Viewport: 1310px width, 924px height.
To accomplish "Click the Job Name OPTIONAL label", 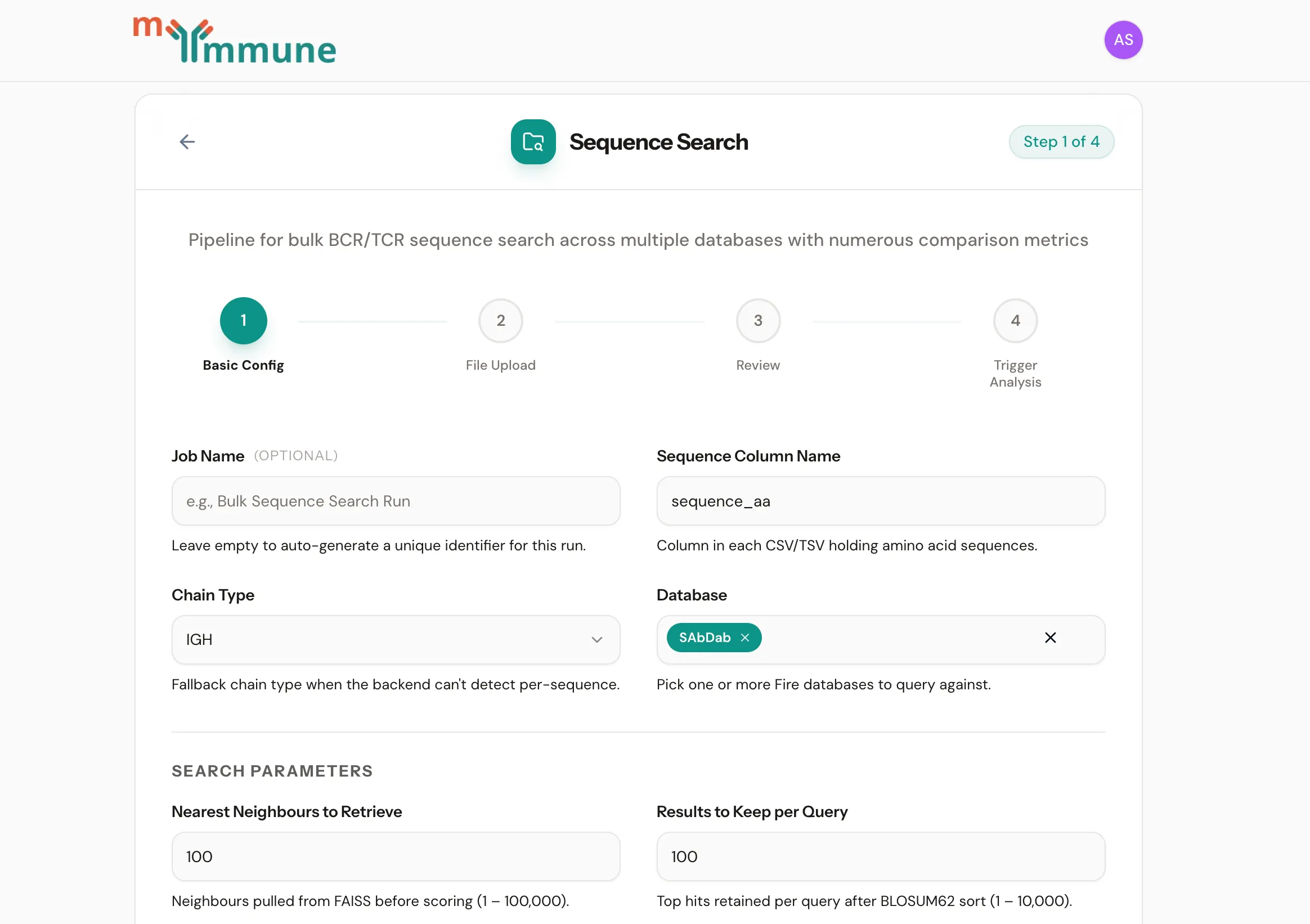I will tap(295, 455).
